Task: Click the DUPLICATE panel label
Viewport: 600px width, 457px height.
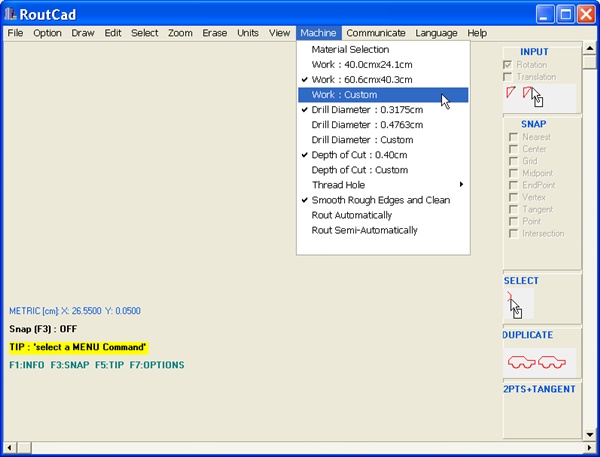Action: pos(528,335)
